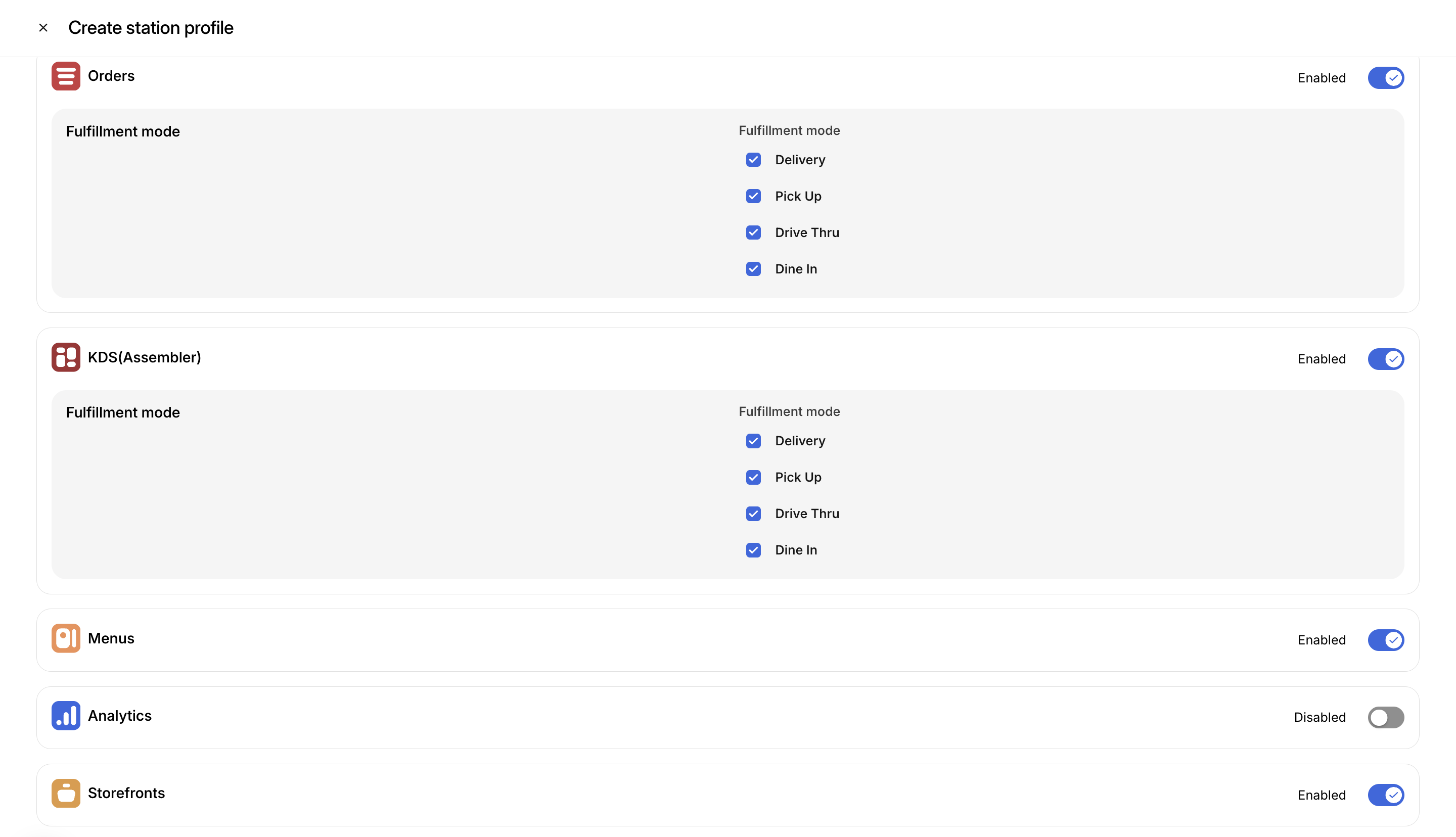Image resolution: width=1456 pixels, height=837 pixels.
Task: Enable the Analytics toggle switch
Action: (1385, 717)
